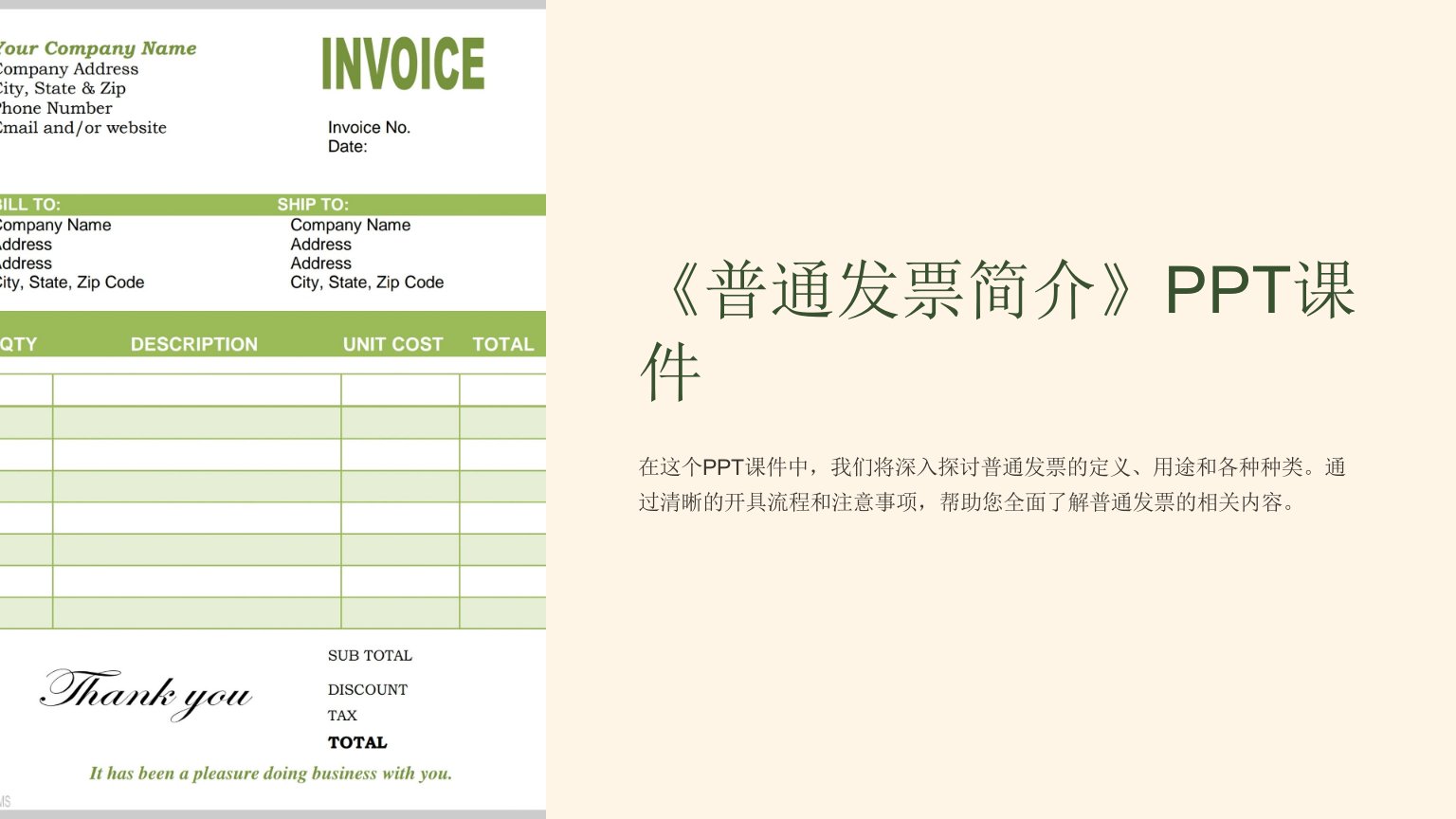This screenshot has width=1456, height=819.
Task: Click the SUB TOTAL label
Action: (370, 655)
